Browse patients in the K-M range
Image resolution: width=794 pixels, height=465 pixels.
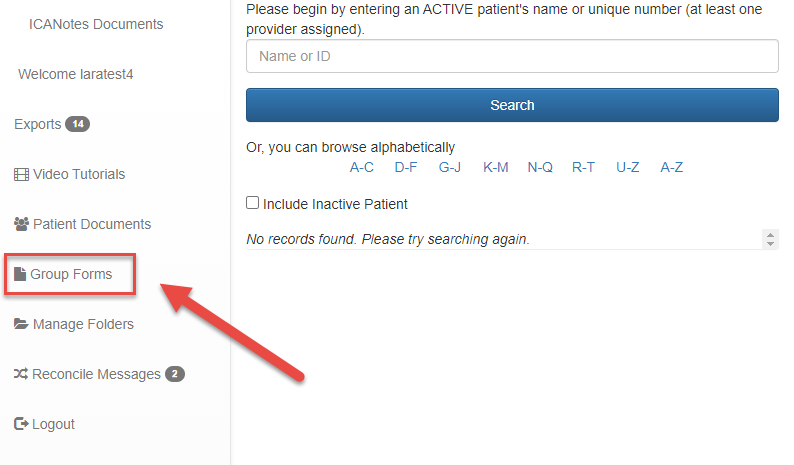click(495, 167)
